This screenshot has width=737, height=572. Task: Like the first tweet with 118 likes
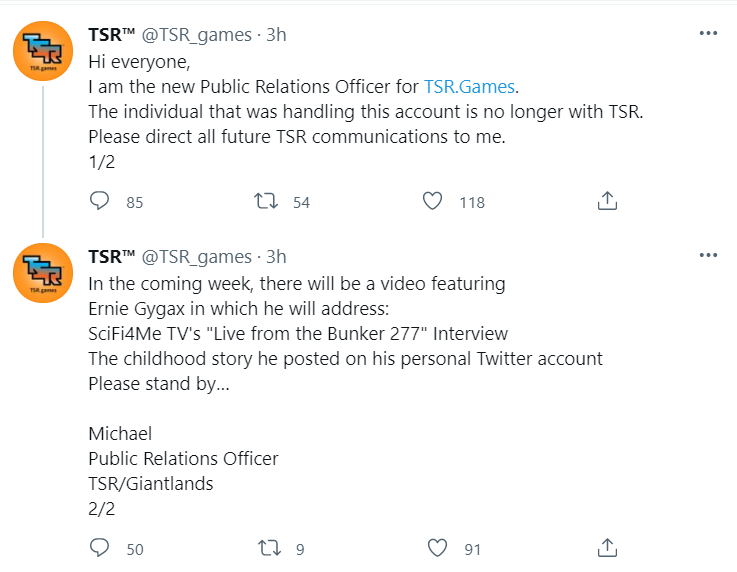pyautogui.click(x=432, y=202)
